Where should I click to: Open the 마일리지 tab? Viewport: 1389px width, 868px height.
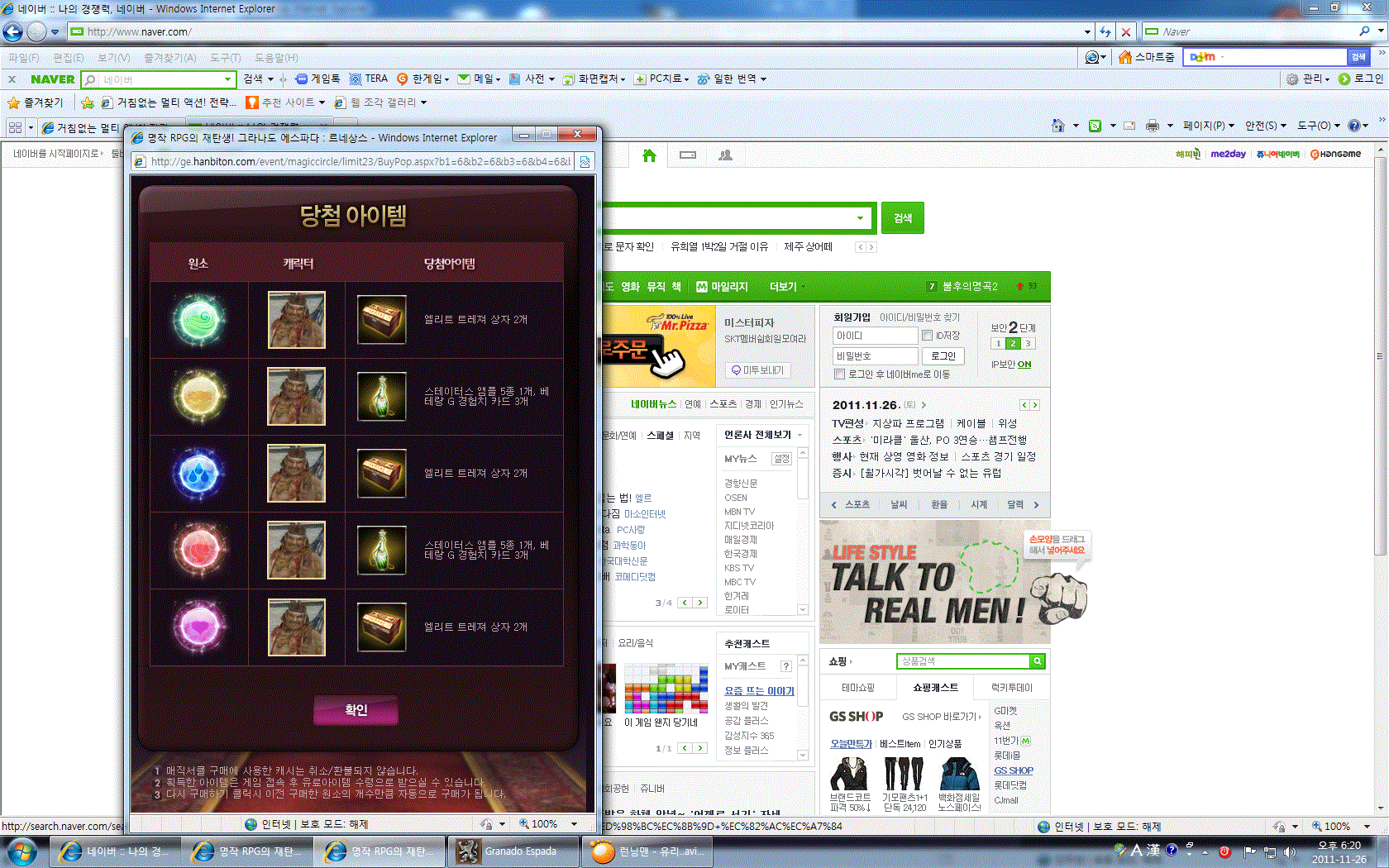(722, 287)
